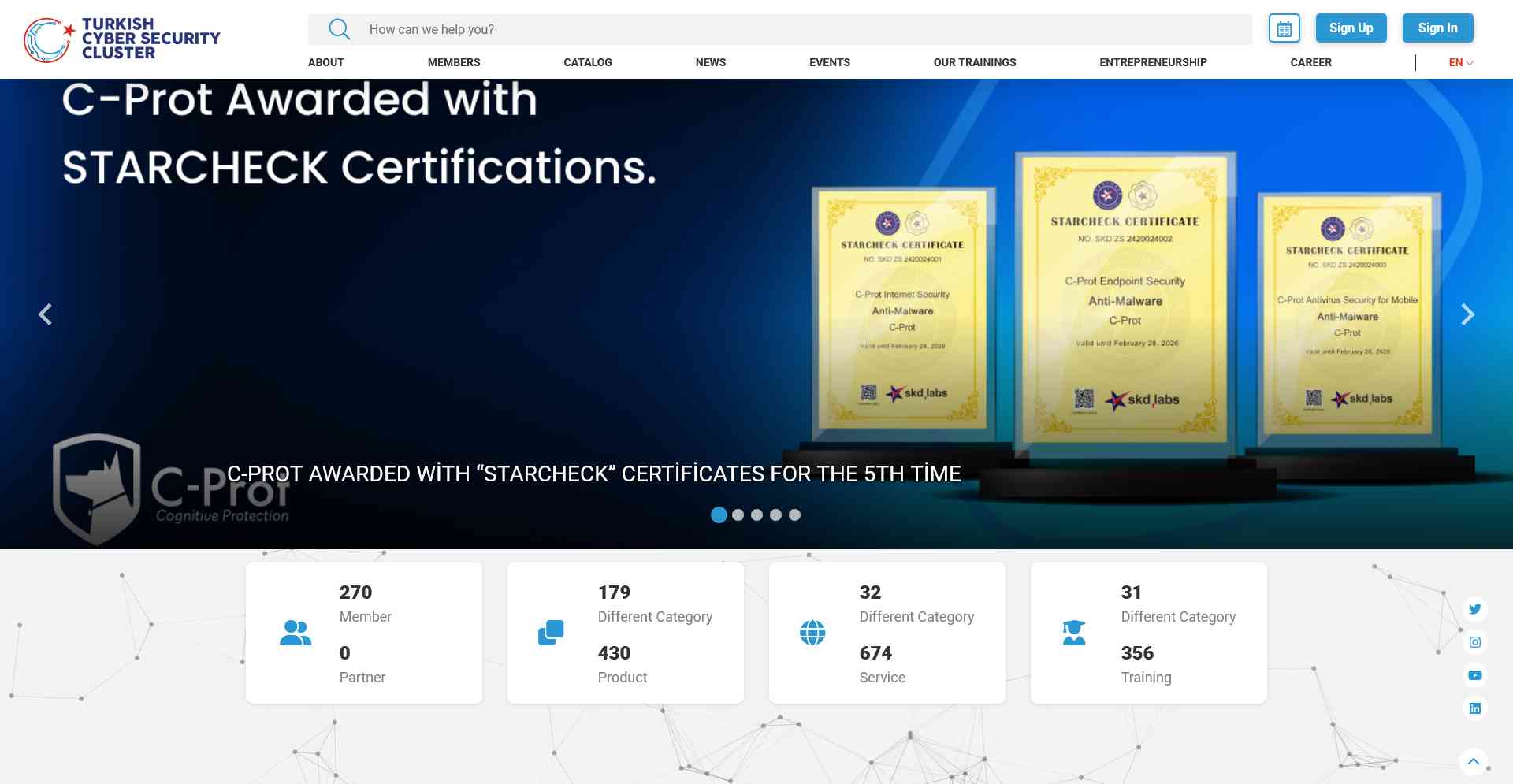Click the Sign In button

[1437, 28]
